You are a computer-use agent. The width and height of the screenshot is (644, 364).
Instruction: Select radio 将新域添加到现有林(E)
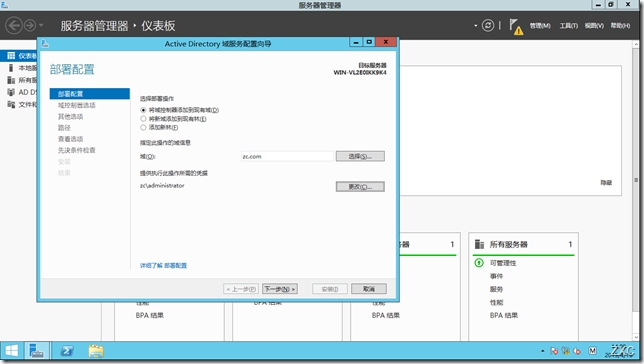[x=143, y=119]
